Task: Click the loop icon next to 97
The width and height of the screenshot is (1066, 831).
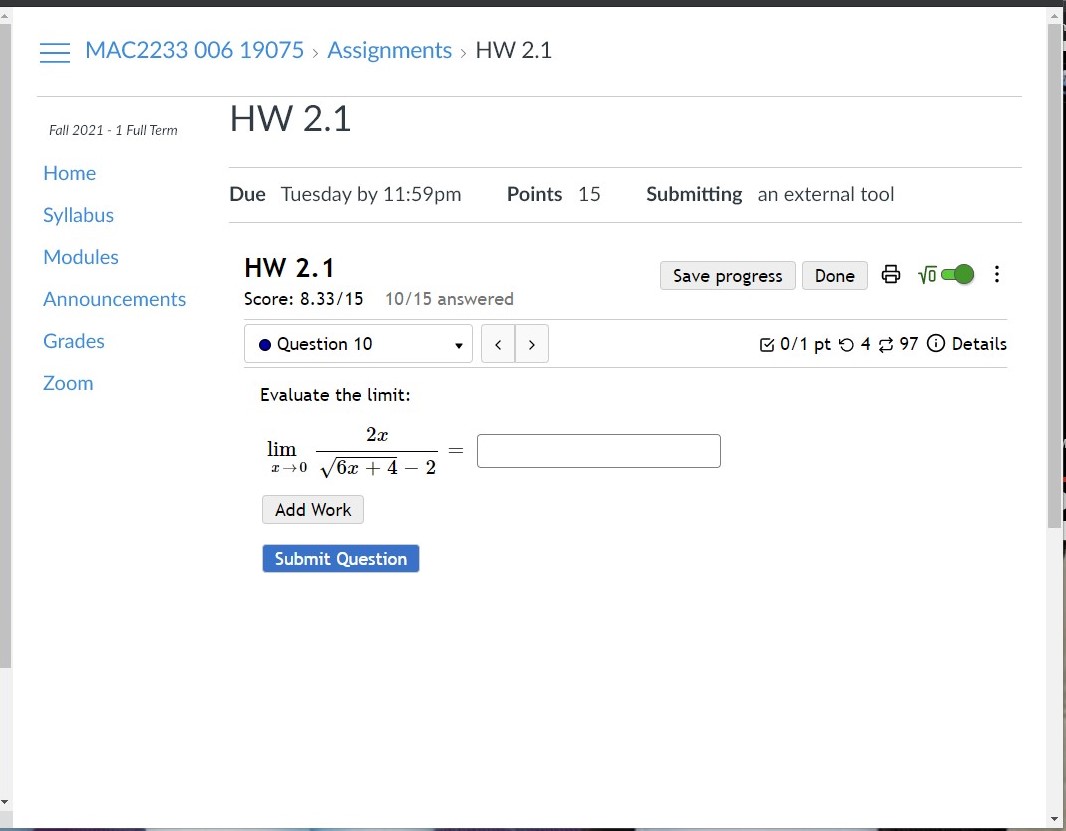Action: point(886,343)
